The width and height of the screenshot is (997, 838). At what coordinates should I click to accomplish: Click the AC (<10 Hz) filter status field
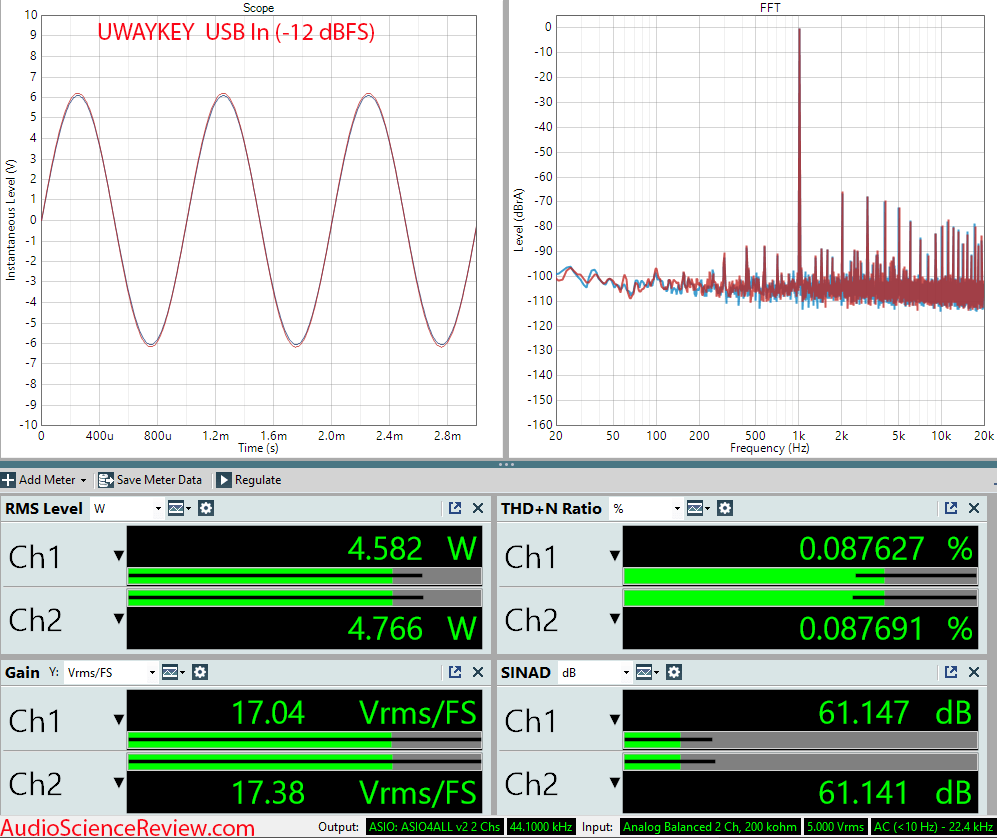pos(933,827)
